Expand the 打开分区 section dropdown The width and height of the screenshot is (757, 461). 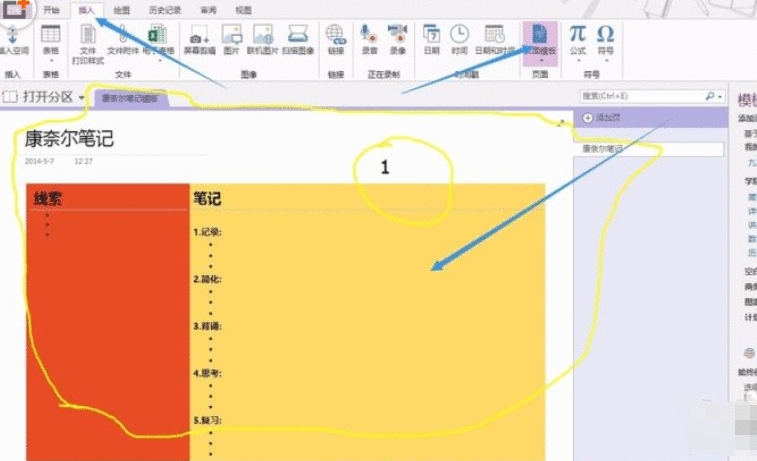tap(82, 98)
